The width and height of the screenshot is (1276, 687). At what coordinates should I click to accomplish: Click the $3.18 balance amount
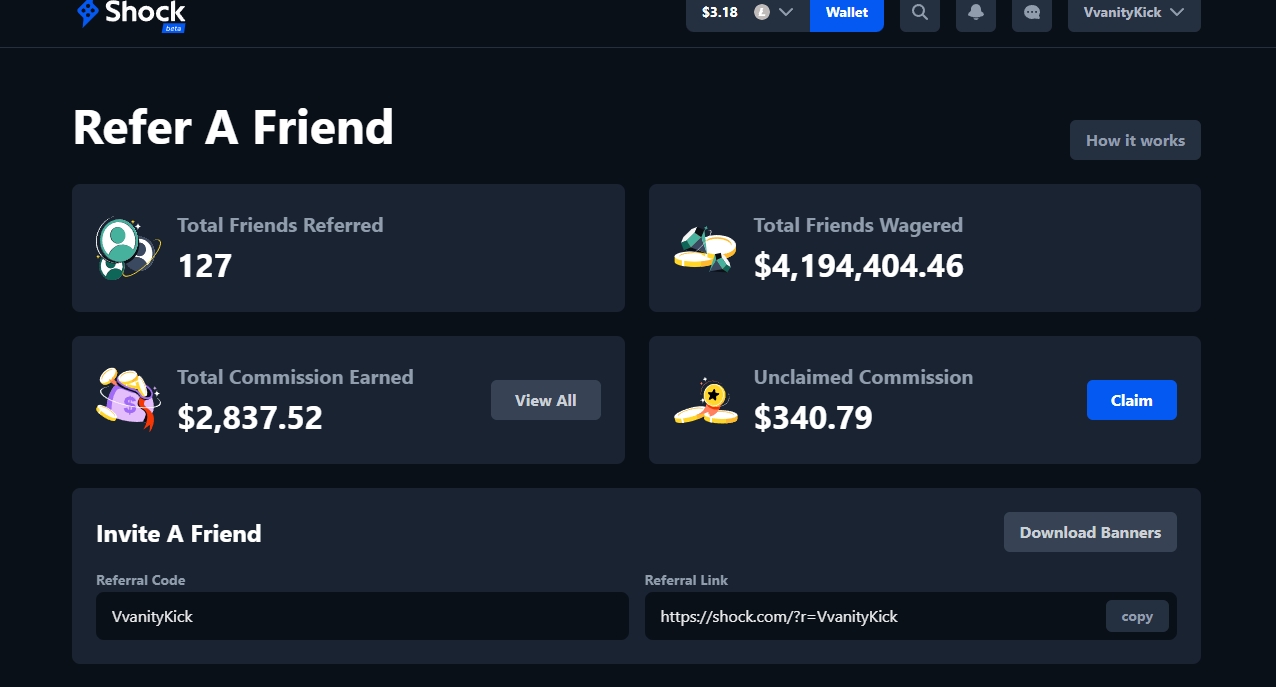720,13
